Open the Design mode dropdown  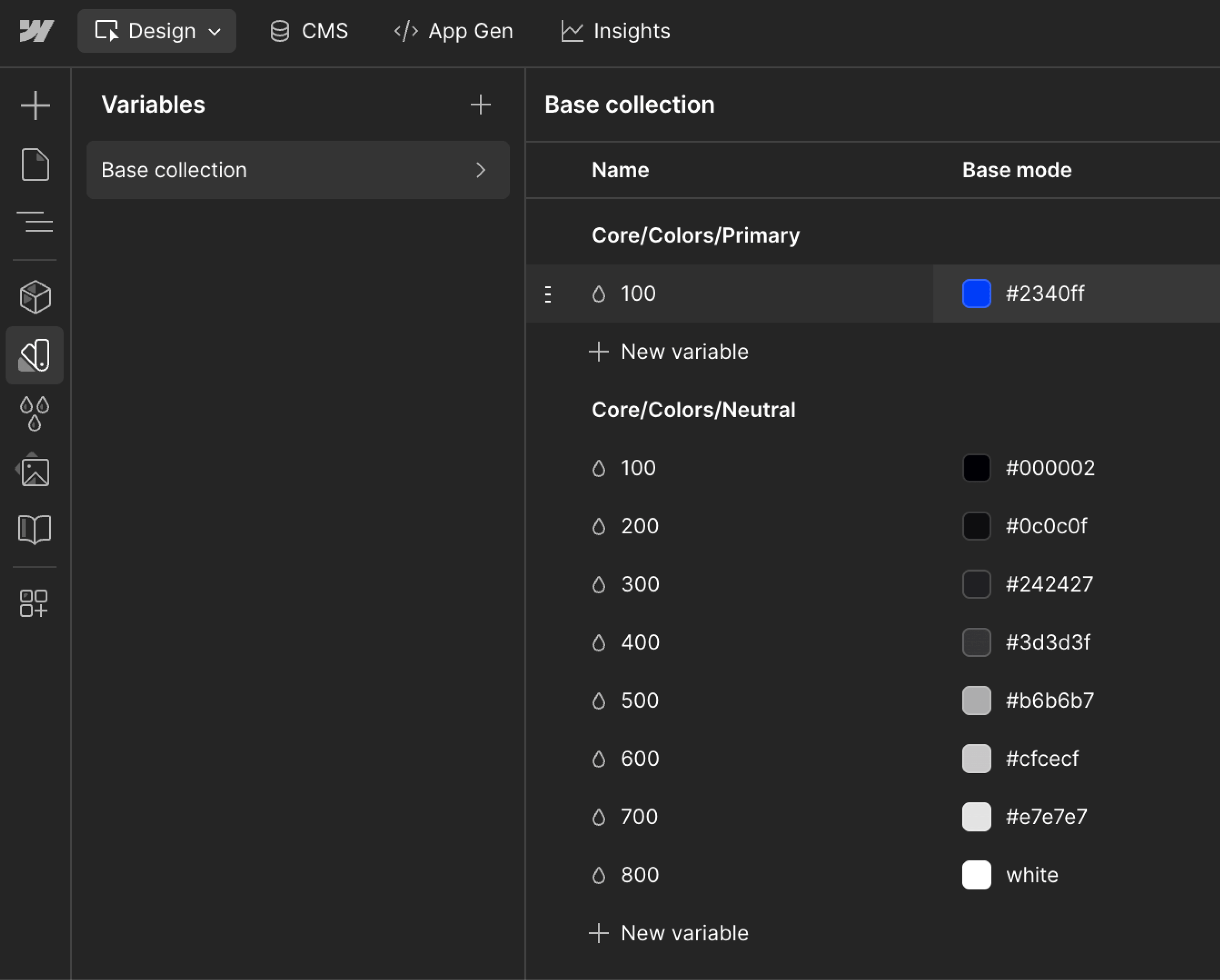click(x=157, y=30)
